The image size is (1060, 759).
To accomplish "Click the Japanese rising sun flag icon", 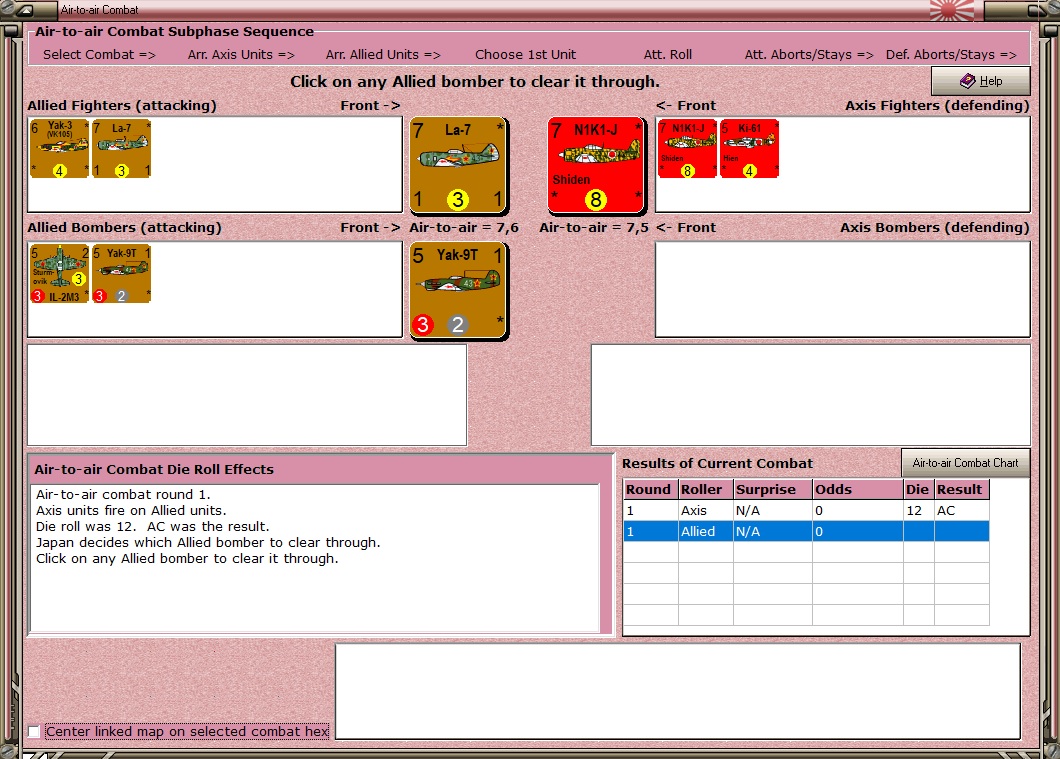I will (953, 10).
